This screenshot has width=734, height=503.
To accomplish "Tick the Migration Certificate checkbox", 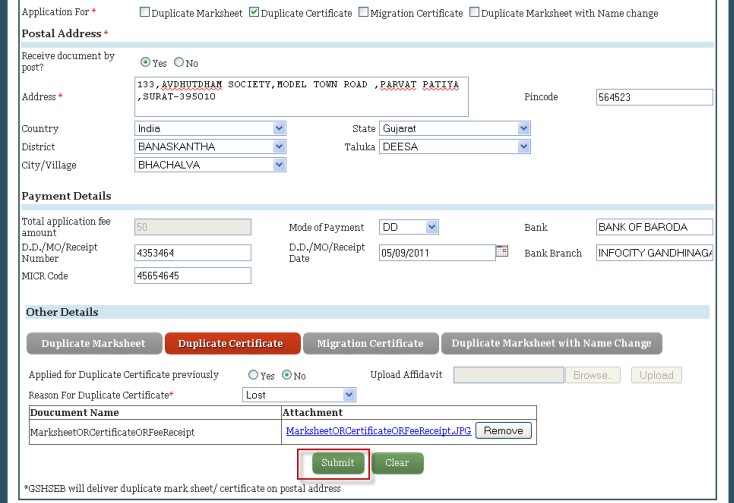I will 363,13.
